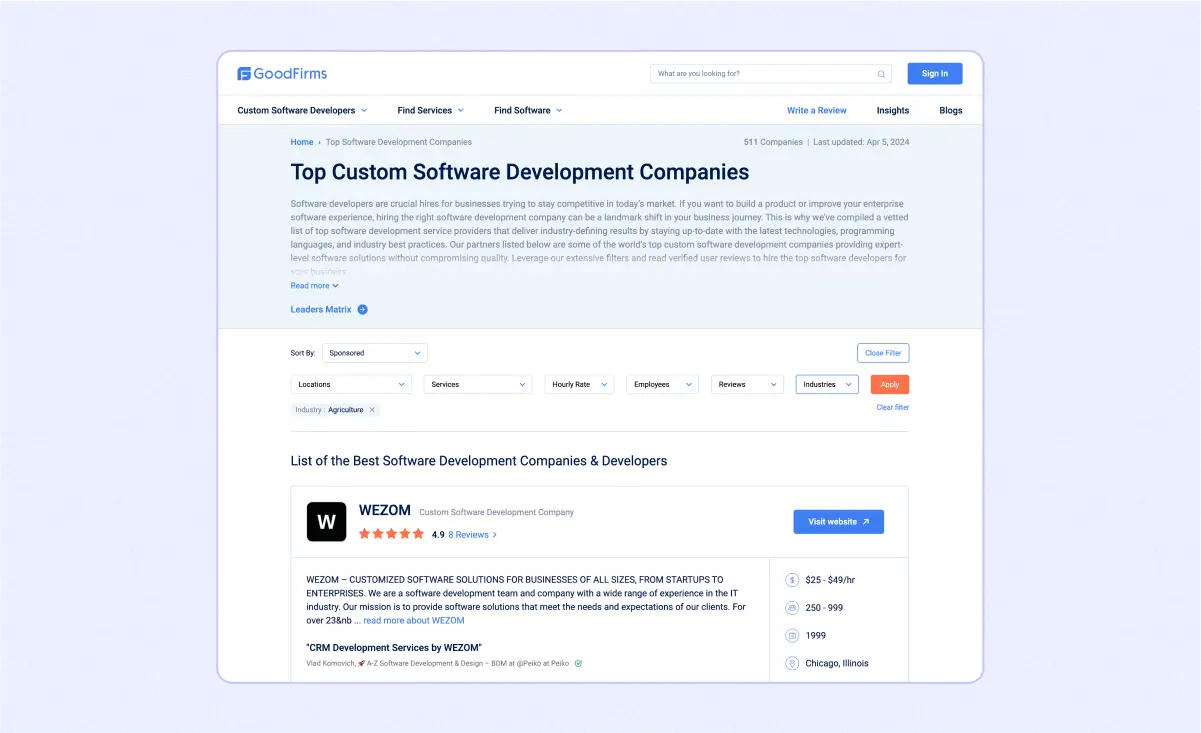Image resolution: width=1201 pixels, height=733 pixels.
Task: Click the GoodFirms logo
Action: click(x=282, y=73)
